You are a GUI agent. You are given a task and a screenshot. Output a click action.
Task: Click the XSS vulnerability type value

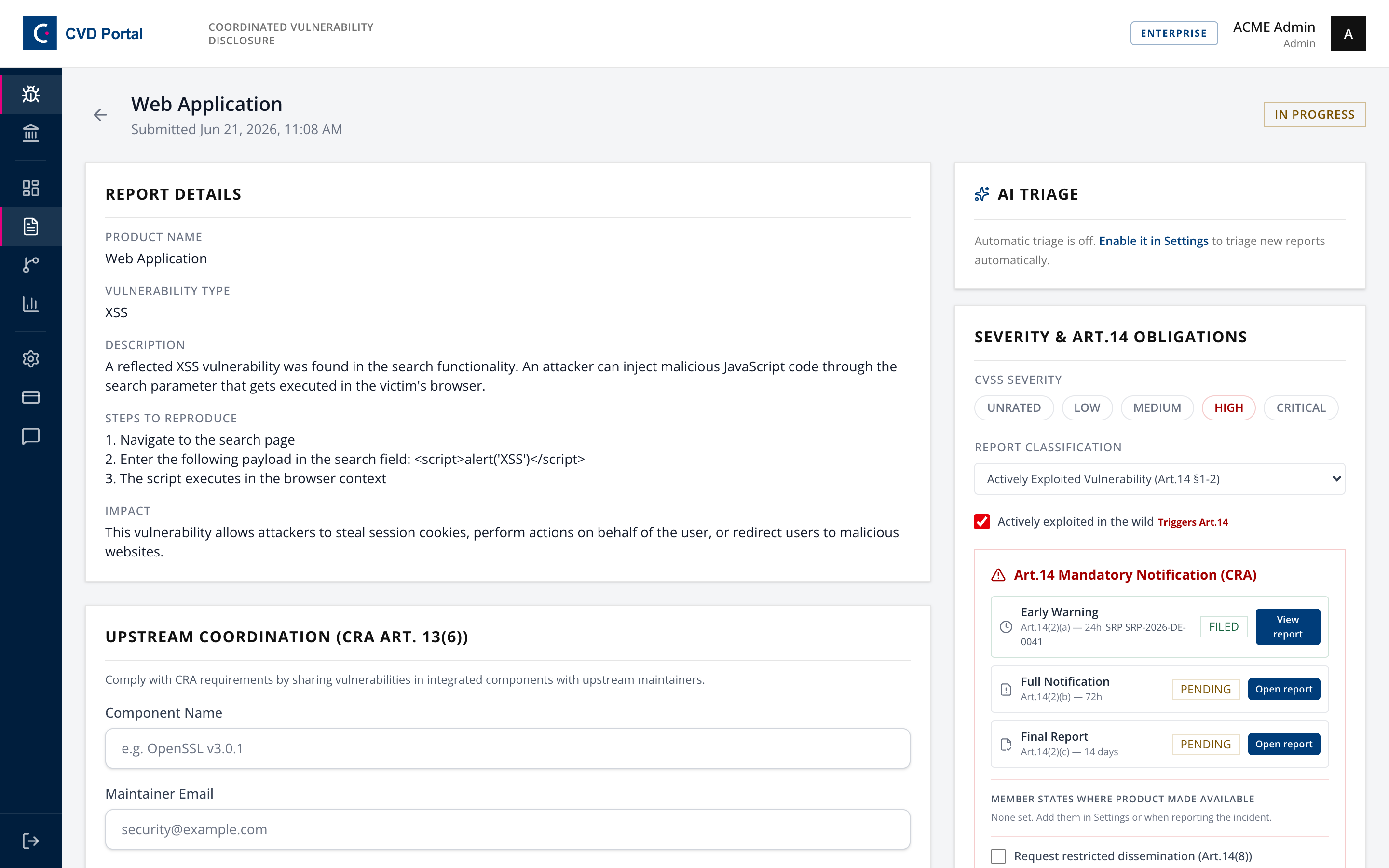pos(117,313)
